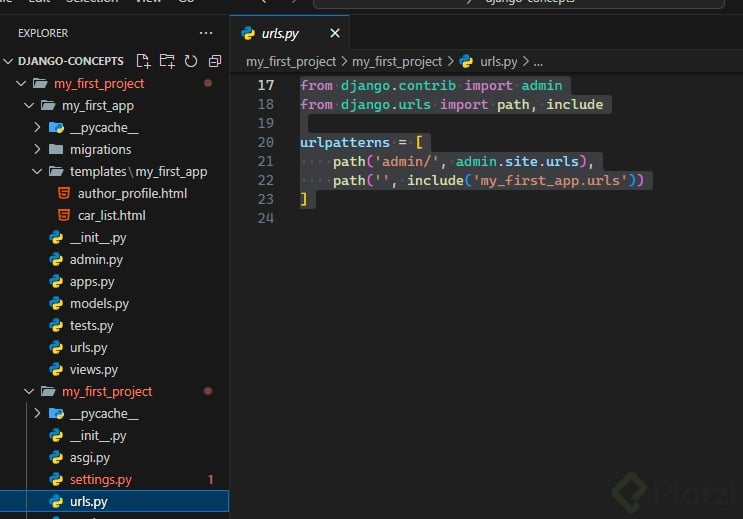
Task: Open the Explorer more actions menu
Action: (x=206, y=33)
